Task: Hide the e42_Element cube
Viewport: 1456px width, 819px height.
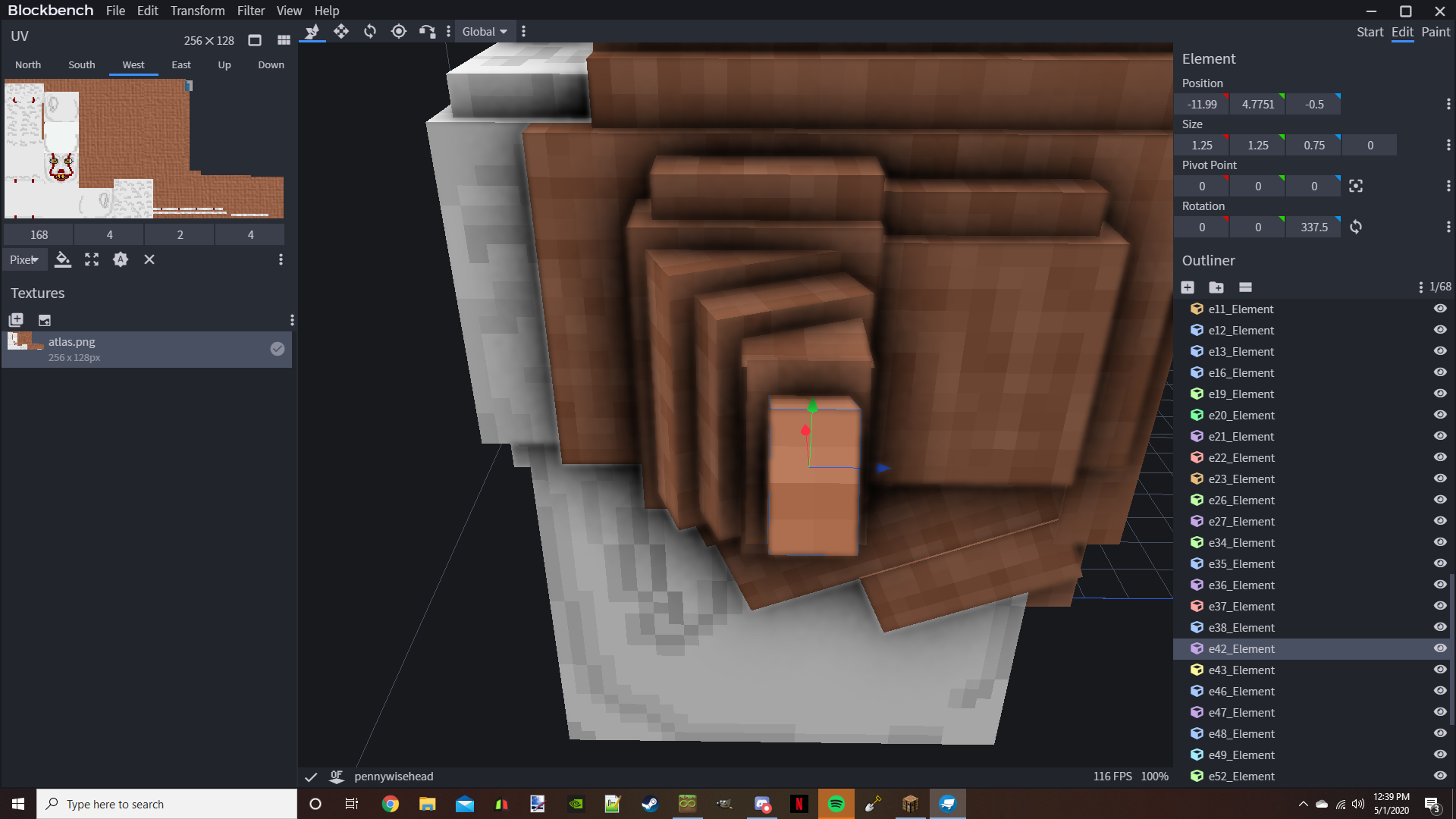Action: pos(1440,649)
